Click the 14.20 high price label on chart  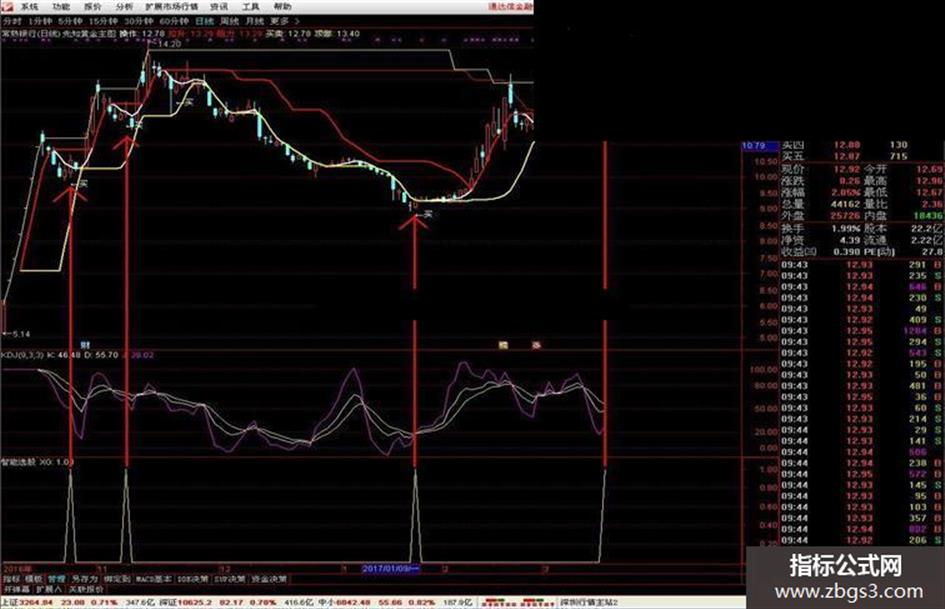pyautogui.click(x=168, y=44)
